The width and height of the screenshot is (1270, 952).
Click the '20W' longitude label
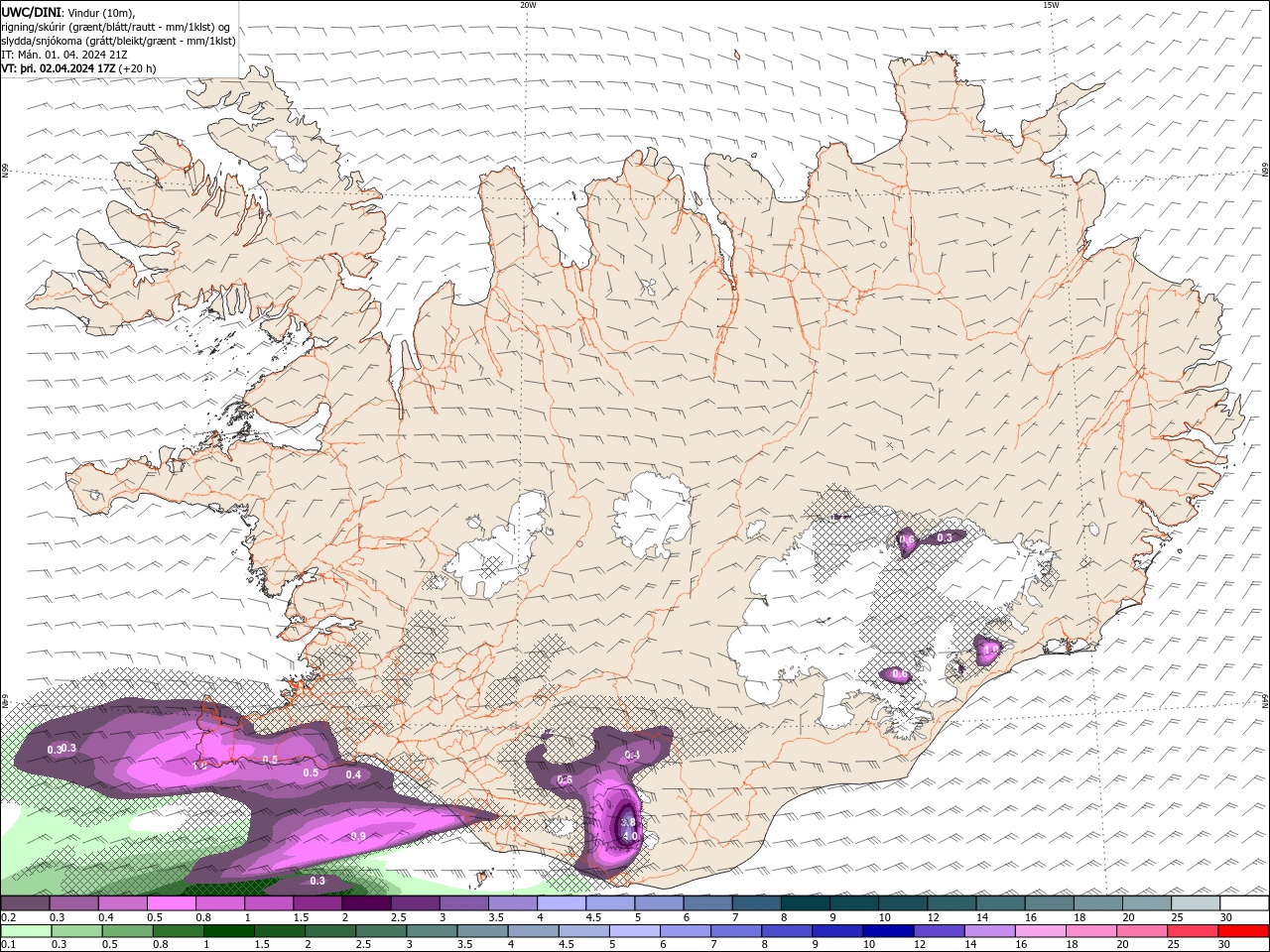[528, 5]
